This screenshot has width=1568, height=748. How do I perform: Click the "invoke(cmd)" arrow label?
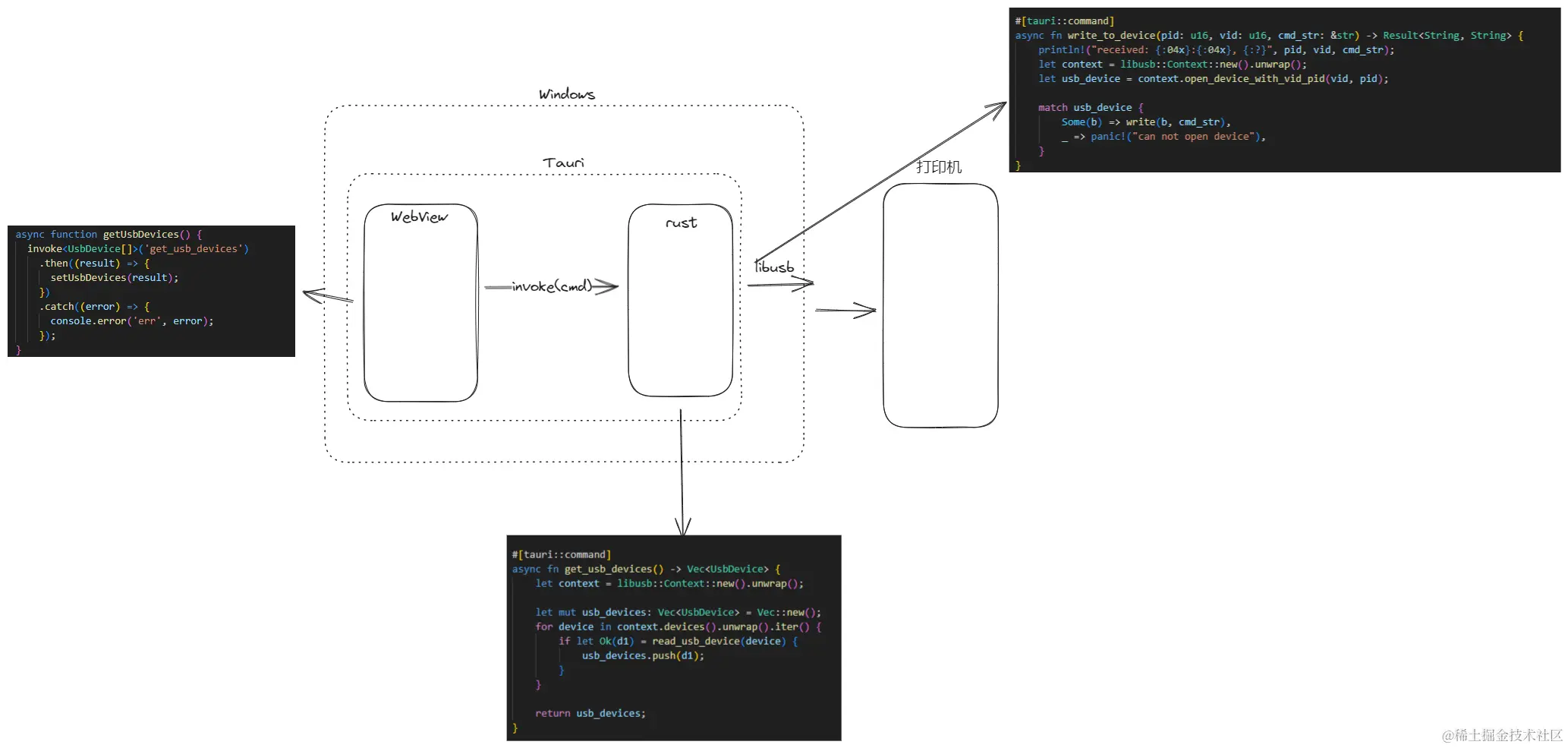(552, 286)
